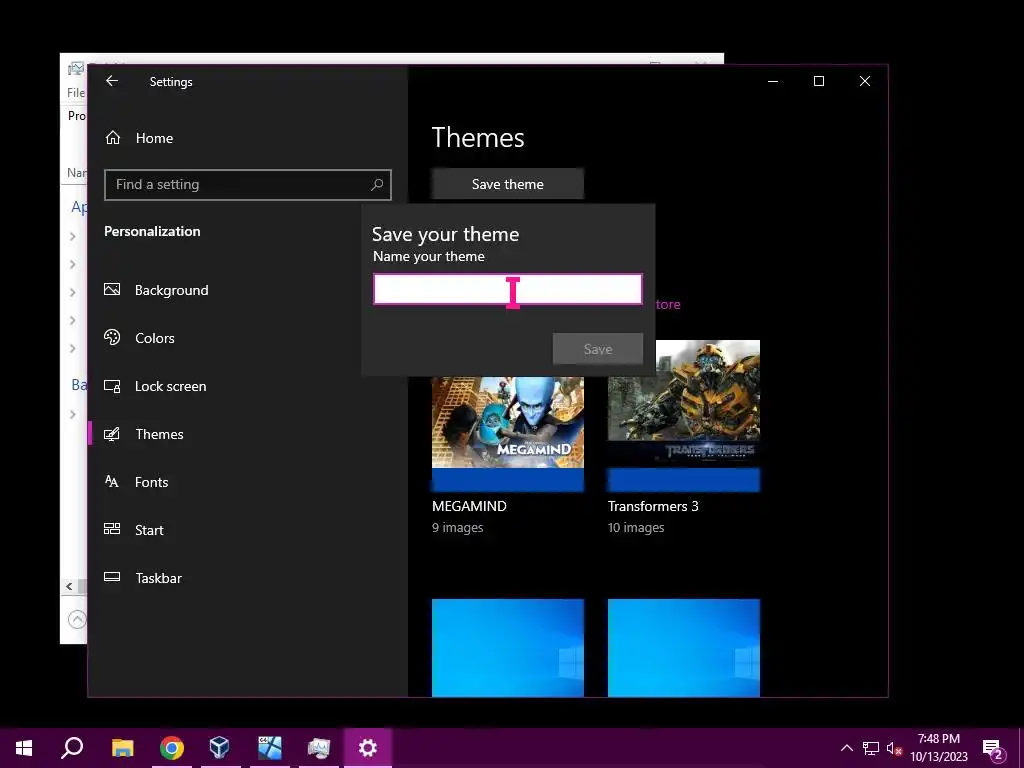The height and width of the screenshot is (768, 1024).
Task: Open Home in the Settings sidebar
Action: pyautogui.click(x=138, y=138)
